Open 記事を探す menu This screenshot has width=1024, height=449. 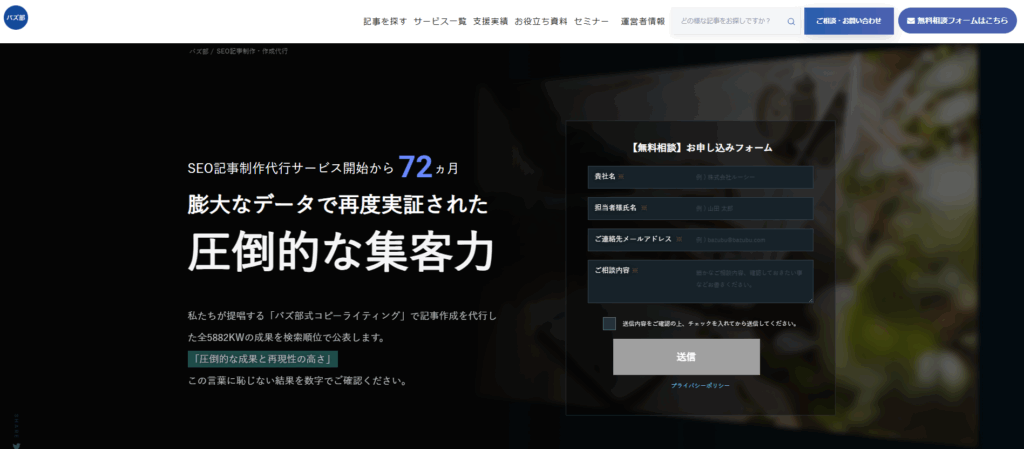(x=385, y=21)
